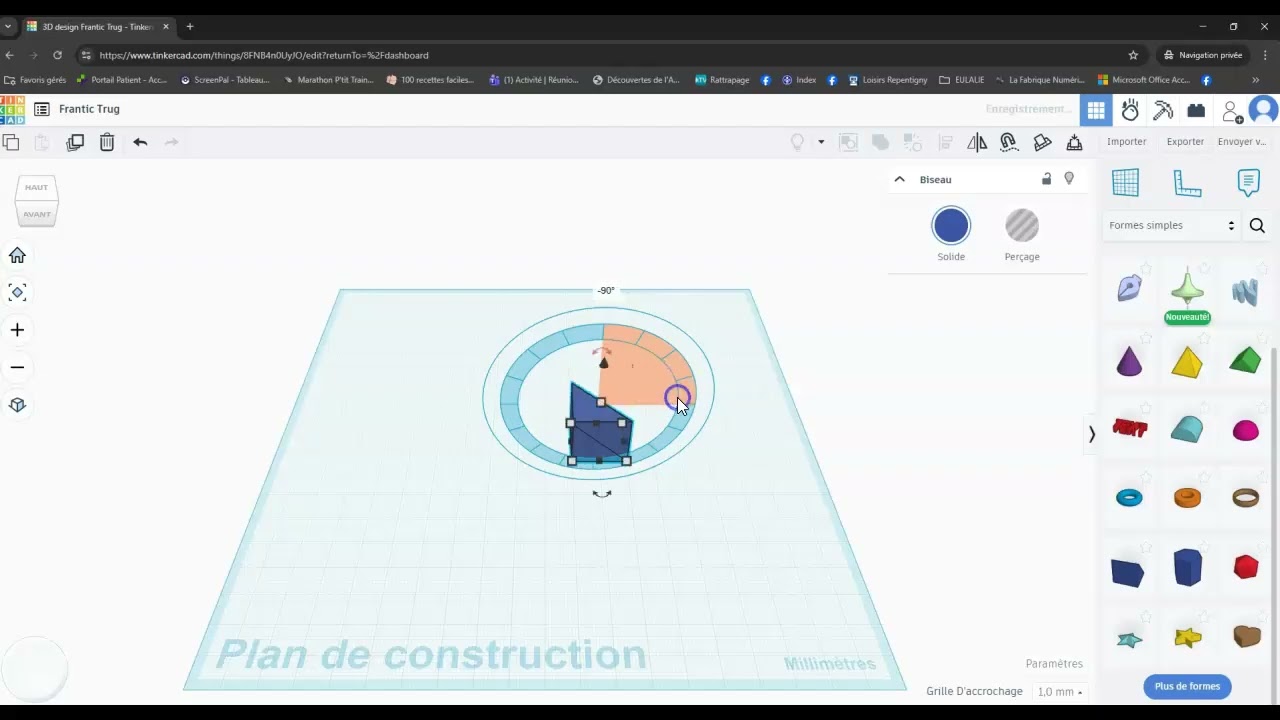1280x720 pixels.
Task: Add the blue torus shape
Action: pyautogui.click(x=1129, y=498)
